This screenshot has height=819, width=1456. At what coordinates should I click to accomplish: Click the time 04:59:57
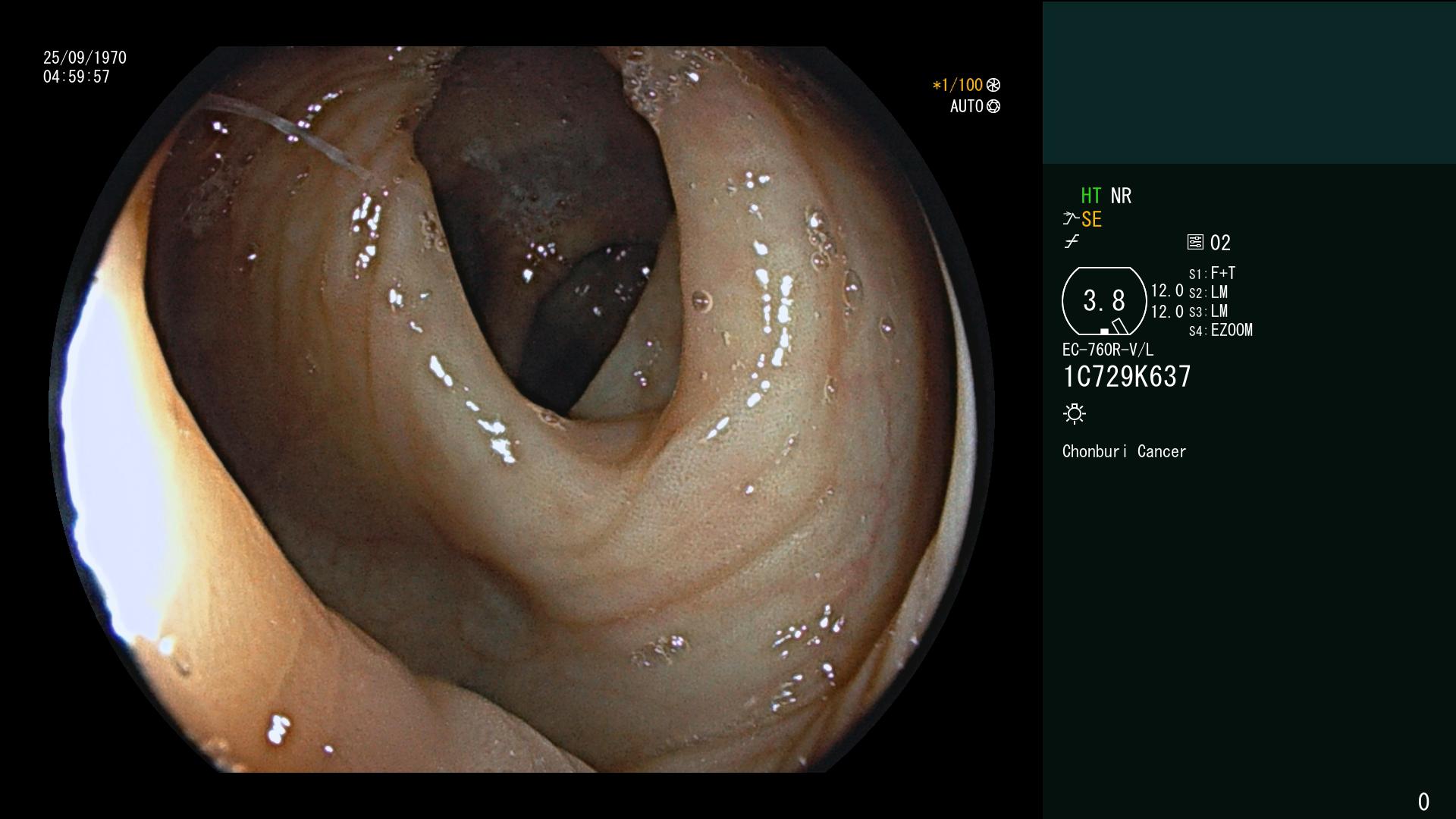(77, 77)
